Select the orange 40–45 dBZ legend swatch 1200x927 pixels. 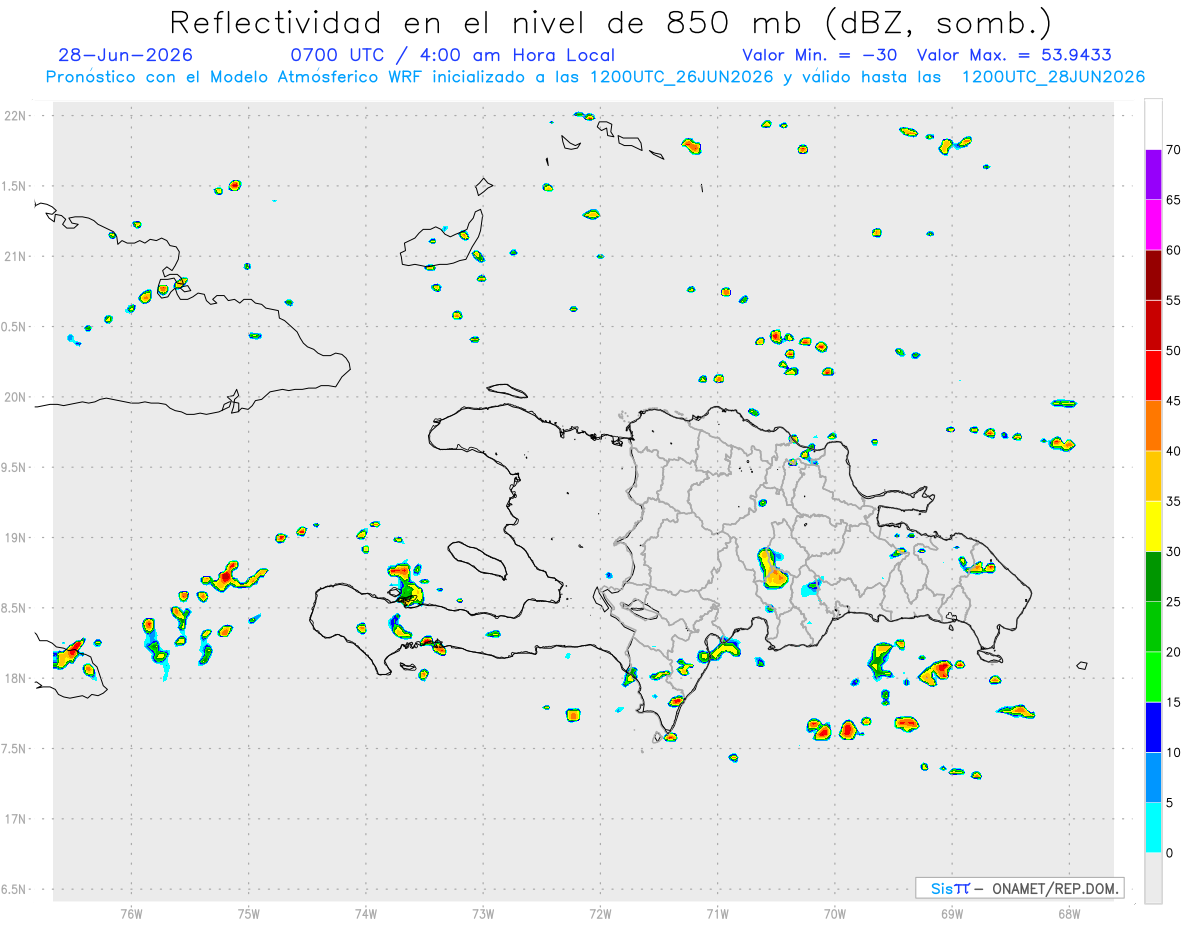point(1153,426)
